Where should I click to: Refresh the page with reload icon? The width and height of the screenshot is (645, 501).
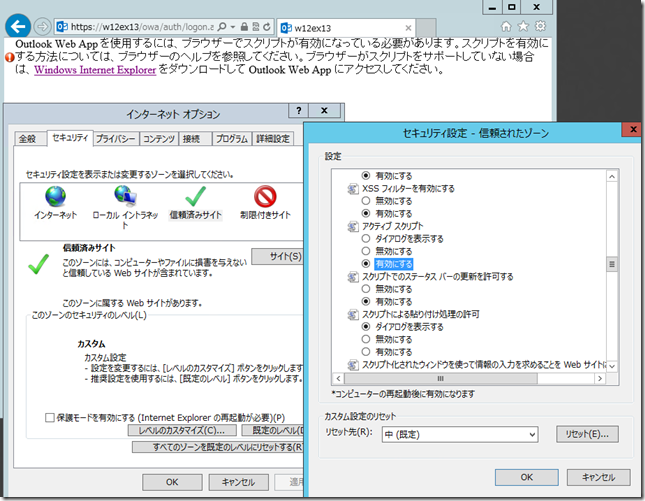tap(267, 27)
